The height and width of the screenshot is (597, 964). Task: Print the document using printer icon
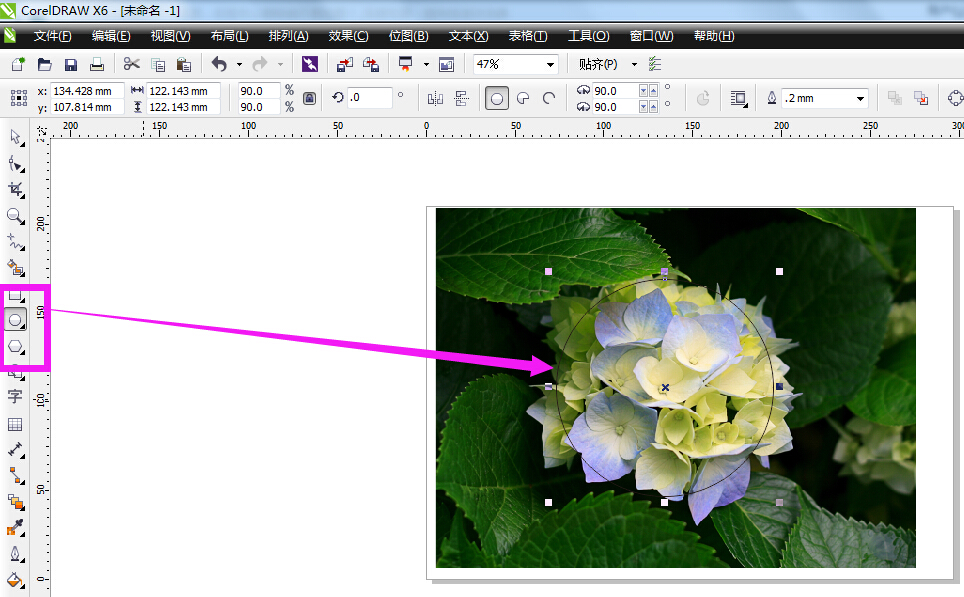click(x=97, y=64)
